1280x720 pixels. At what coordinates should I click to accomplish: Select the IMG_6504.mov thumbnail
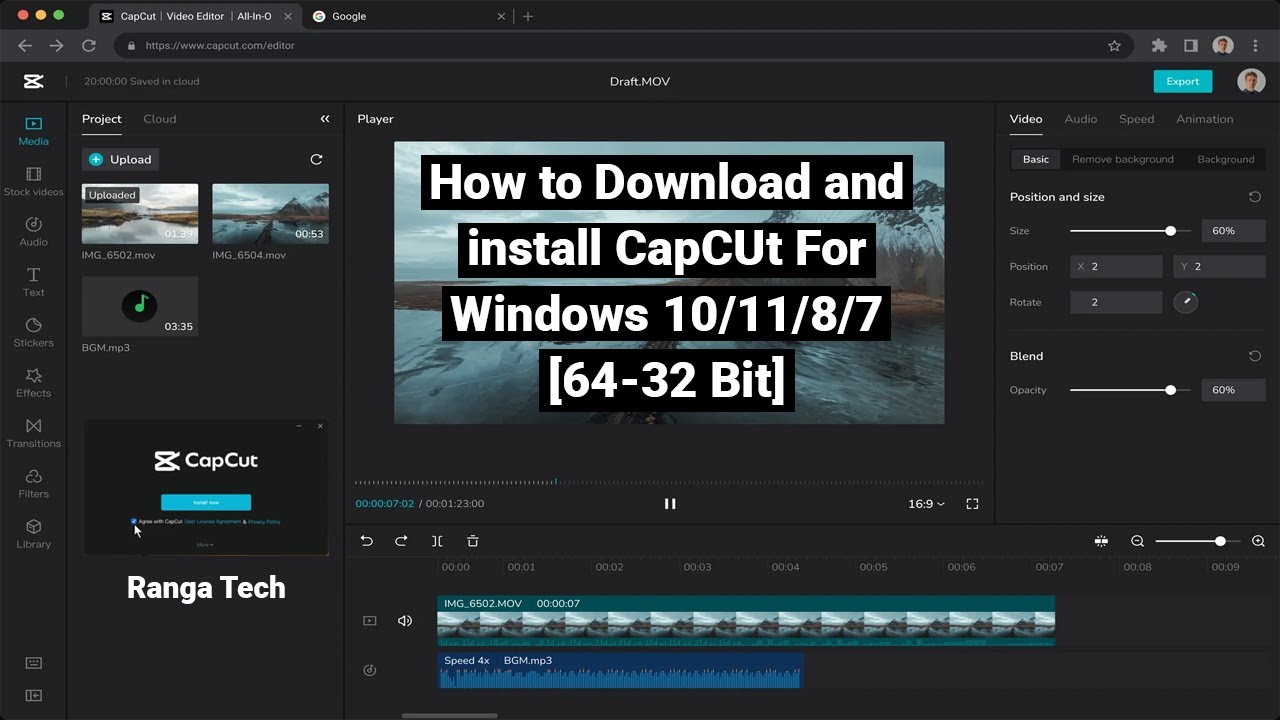pos(270,214)
